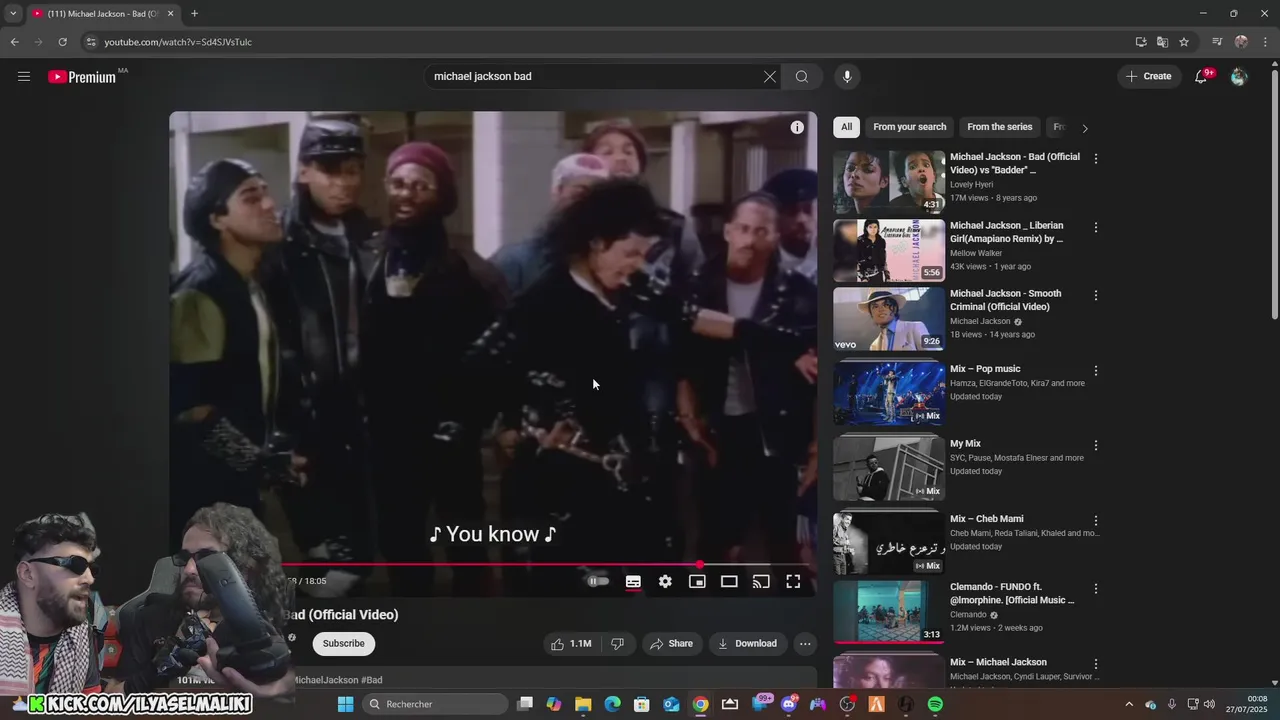Viewport: 1280px width, 720px height.
Task: Bookmark this tab with the star
Action: 1184,42
